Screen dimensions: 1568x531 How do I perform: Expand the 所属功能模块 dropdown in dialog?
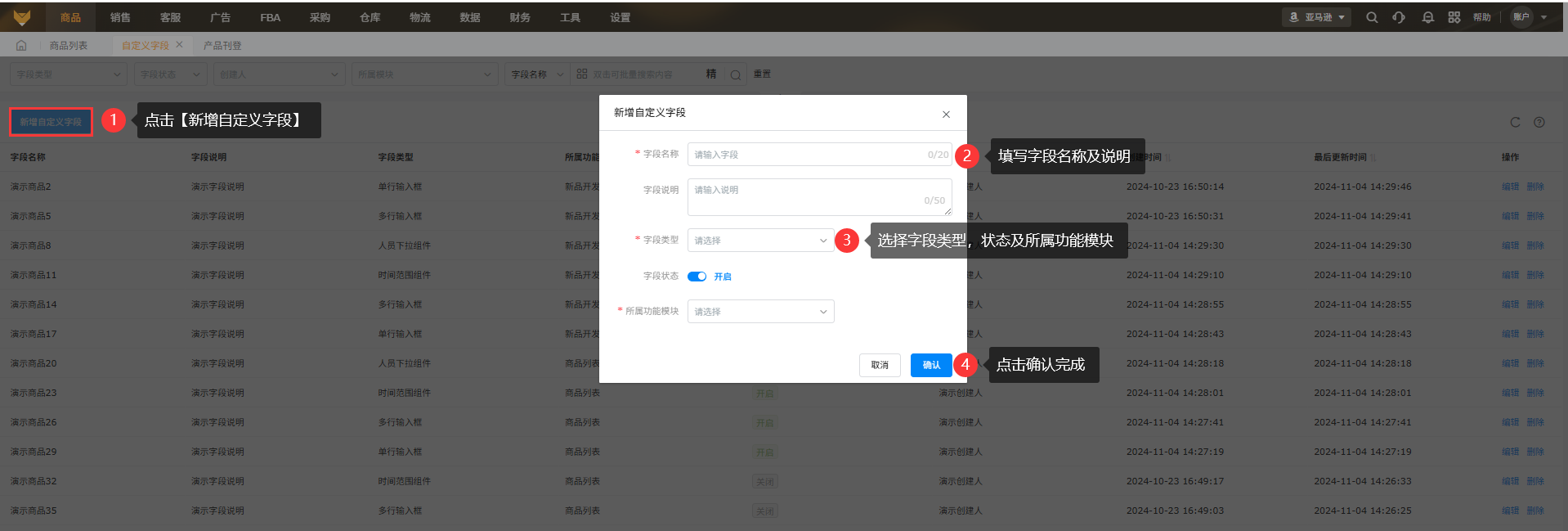point(760,312)
